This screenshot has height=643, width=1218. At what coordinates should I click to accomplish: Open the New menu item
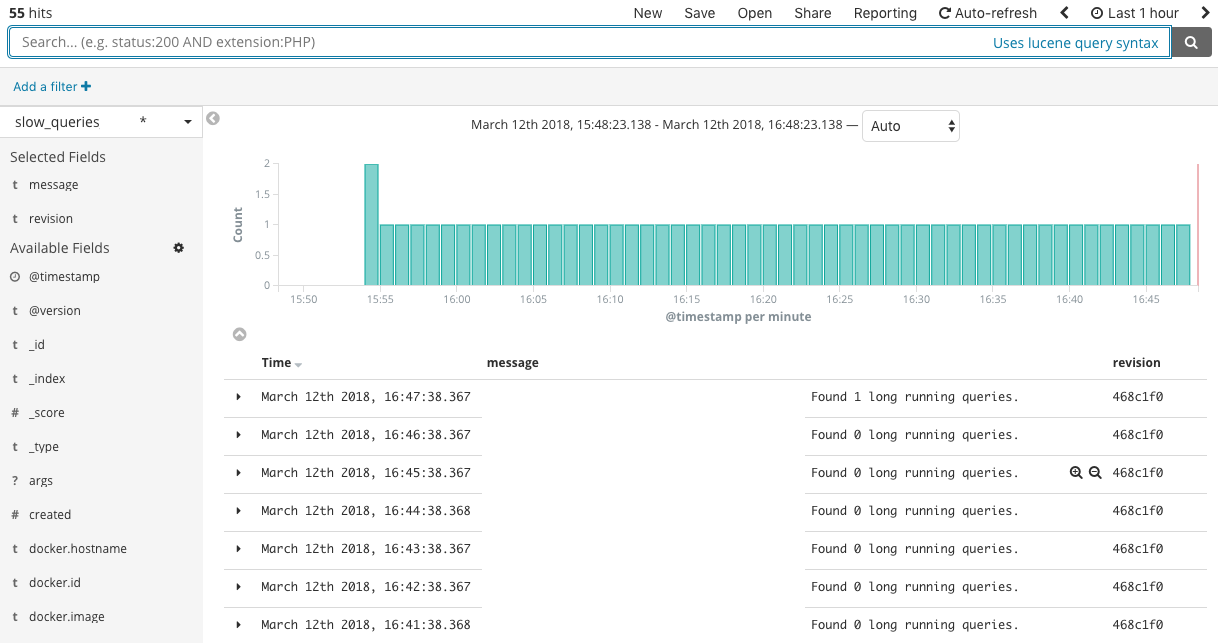tap(648, 13)
